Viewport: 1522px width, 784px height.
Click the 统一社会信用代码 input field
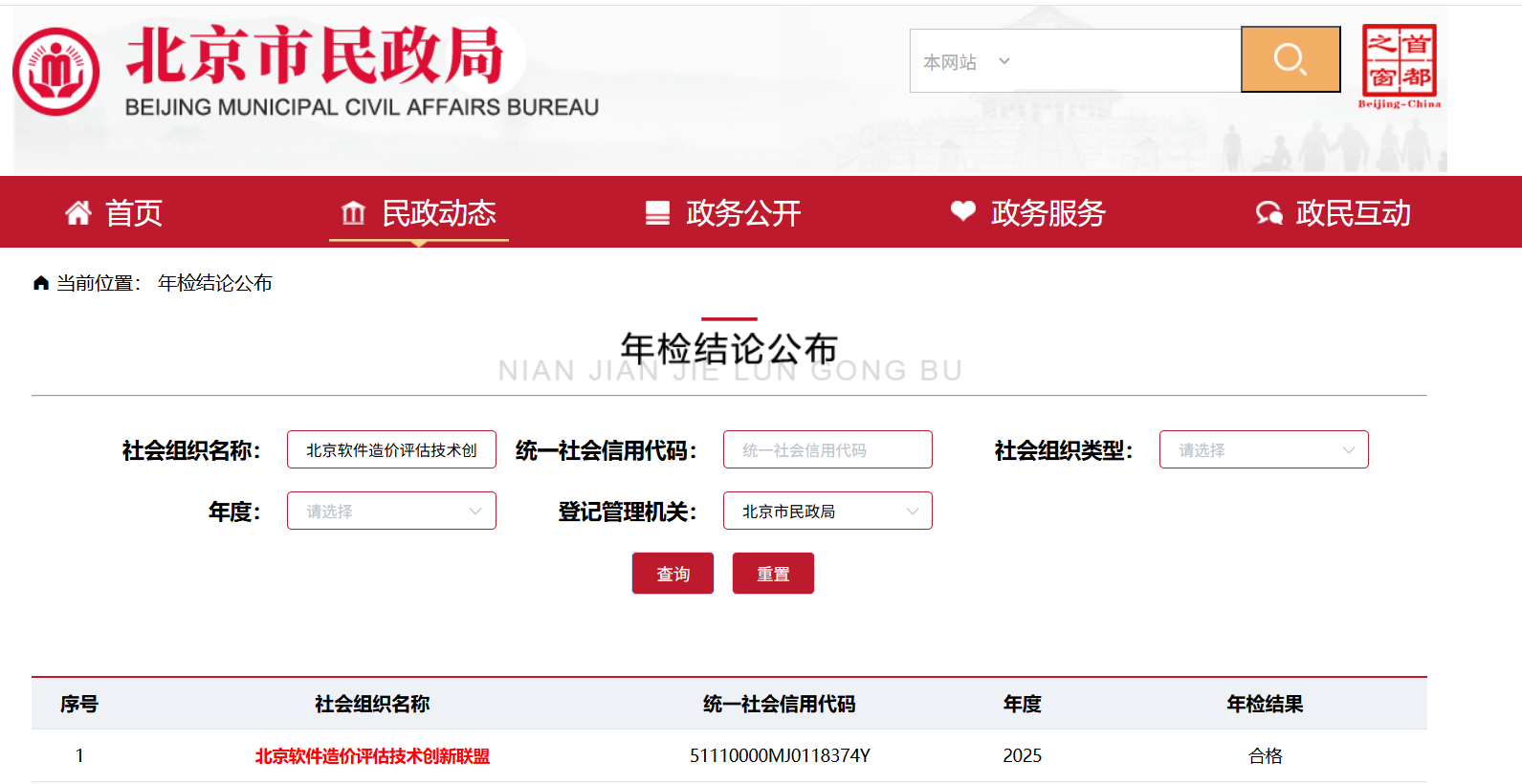[827, 449]
